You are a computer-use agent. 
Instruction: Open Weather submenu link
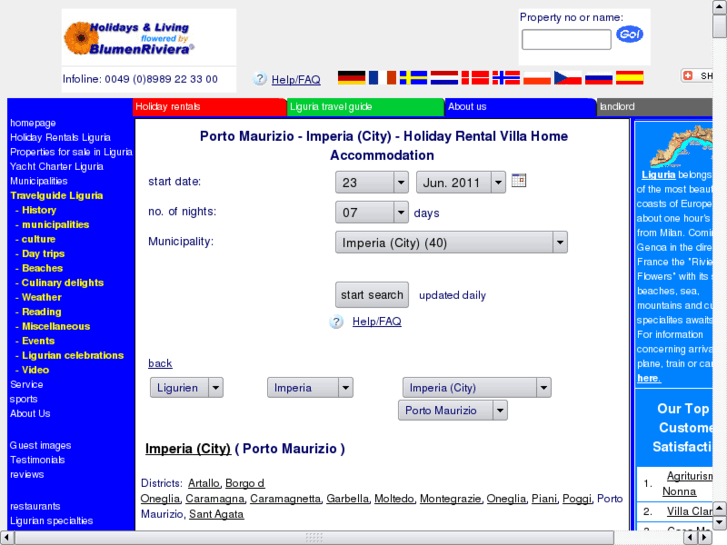(42, 297)
